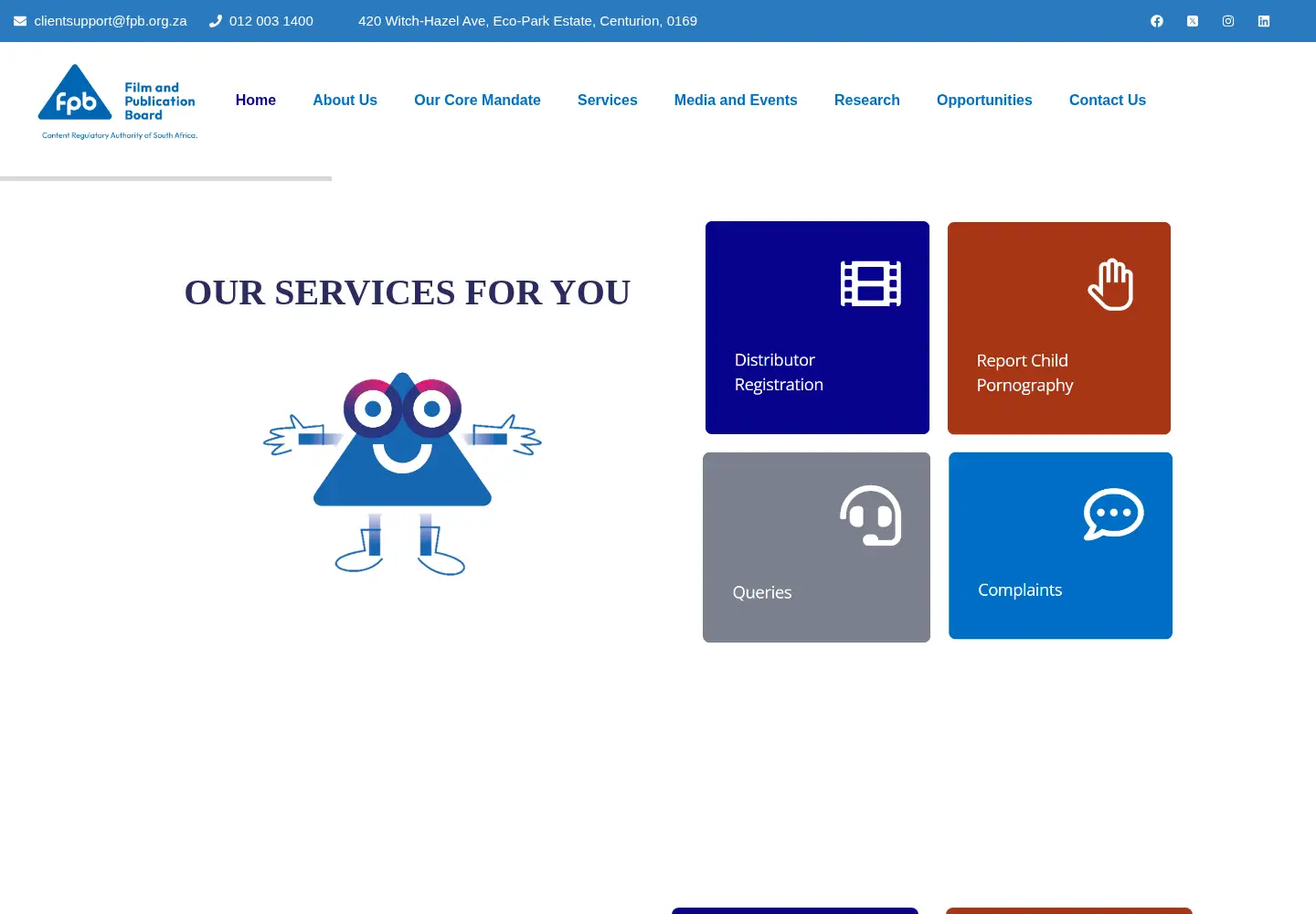The height and width of the screenshot is (914, 1316).
Task: Open the Research menu
Action: point(867,101)
